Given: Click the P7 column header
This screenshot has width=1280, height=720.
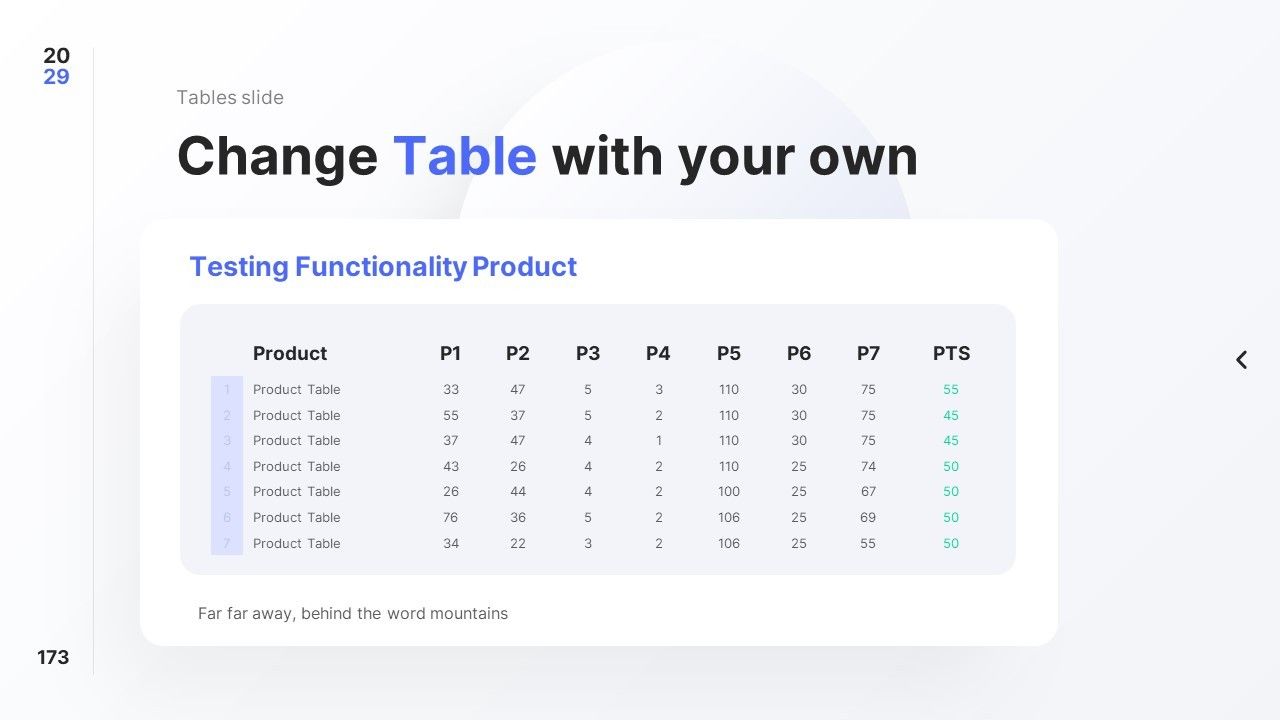Looking at the screenshot, I should click(868, 353).
